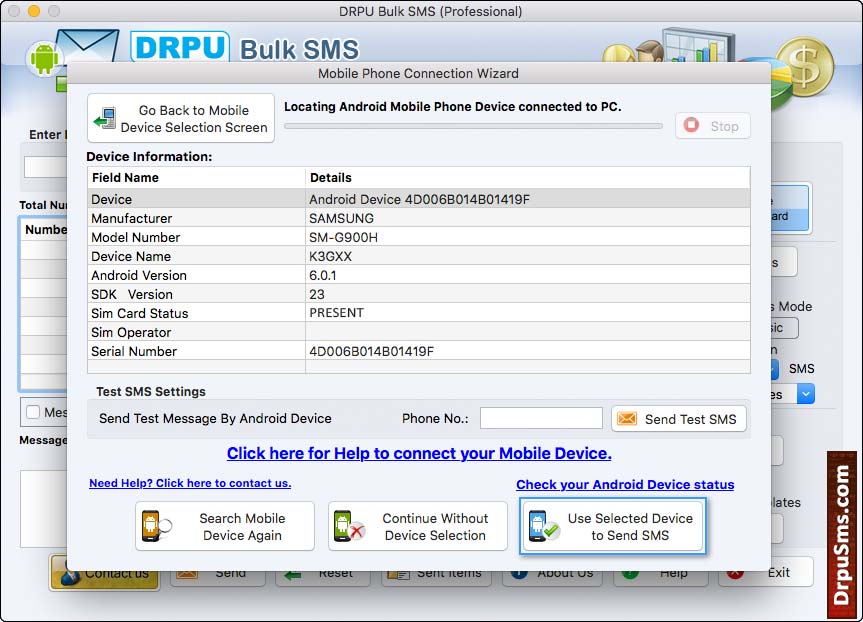Click the 6.0.1 version value
This screenshot has width=863, height=622.
323,275
